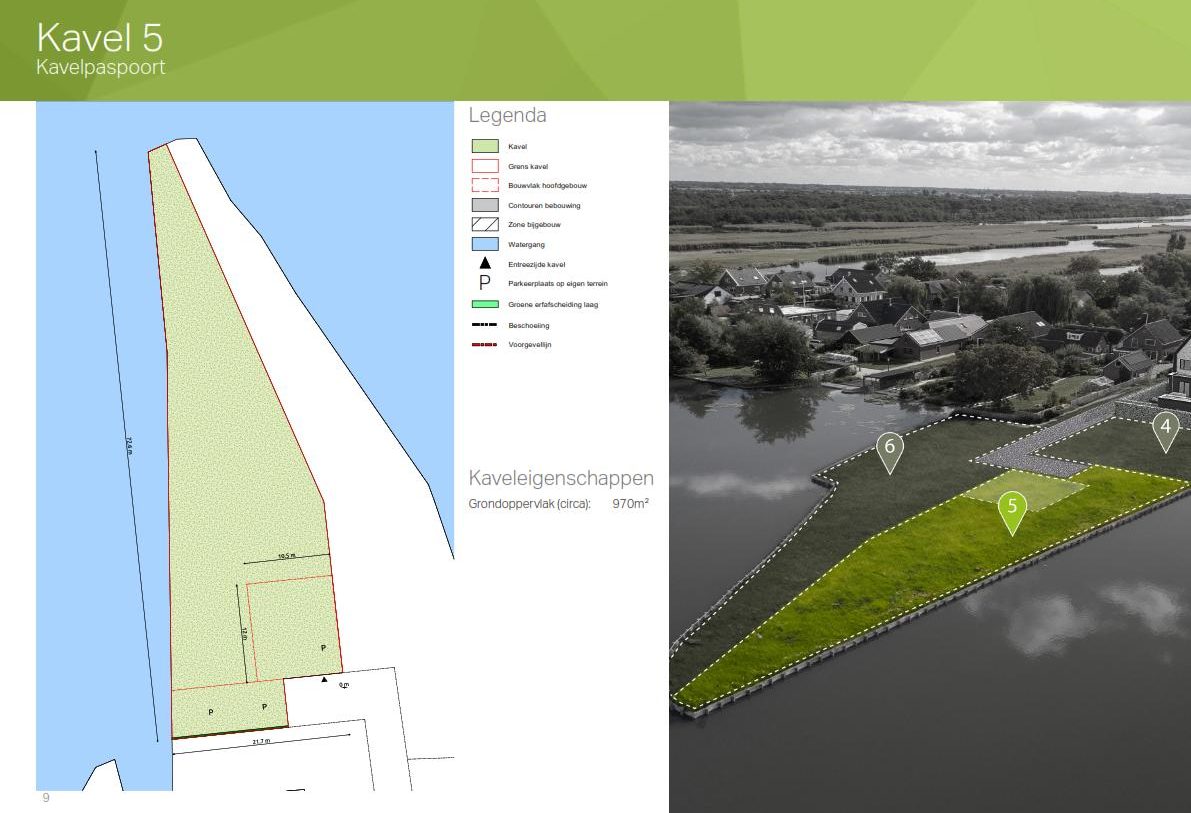The height and width of the screenshot is (813, 1191).
Task: Click the Contouren bebouwing grey legend symbol
Action: click(x=483, y=204)
